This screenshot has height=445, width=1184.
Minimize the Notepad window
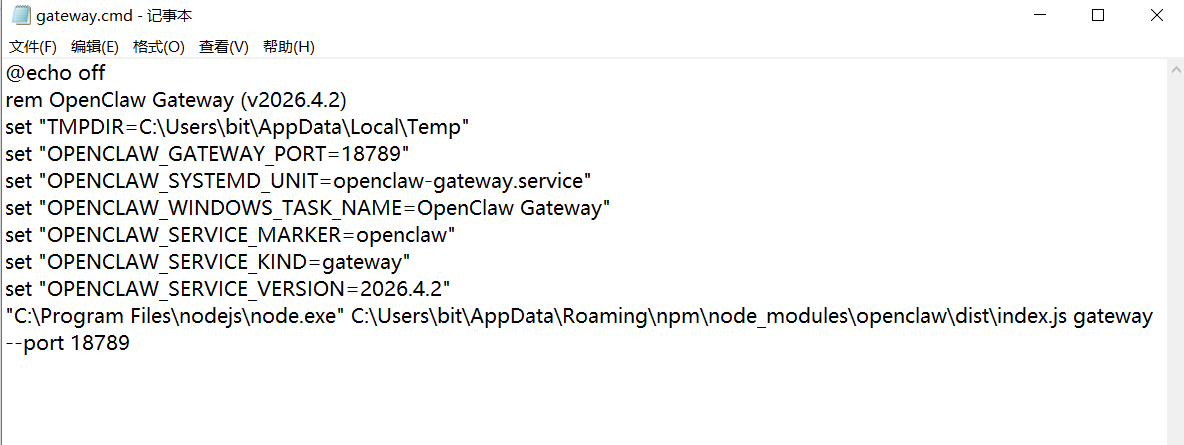point(1039,16)
